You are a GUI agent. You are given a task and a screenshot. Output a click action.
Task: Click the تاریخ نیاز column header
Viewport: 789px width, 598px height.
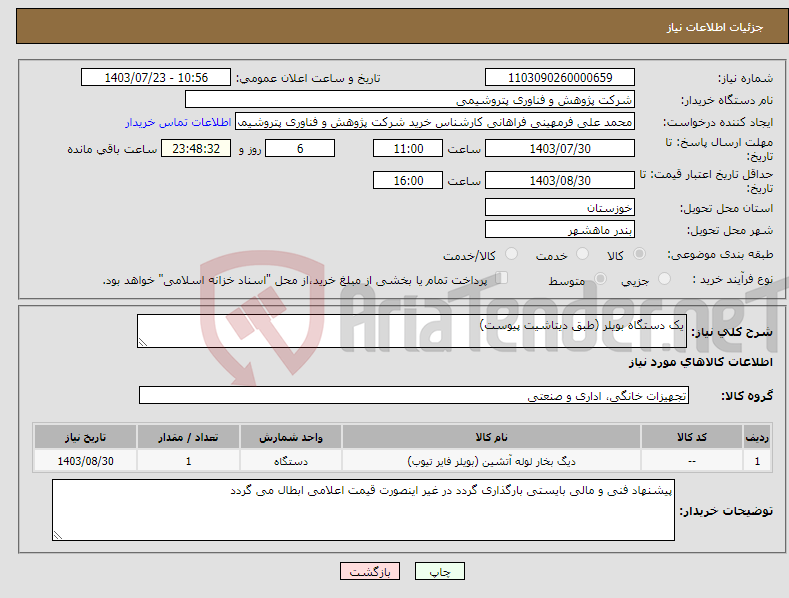85,437
